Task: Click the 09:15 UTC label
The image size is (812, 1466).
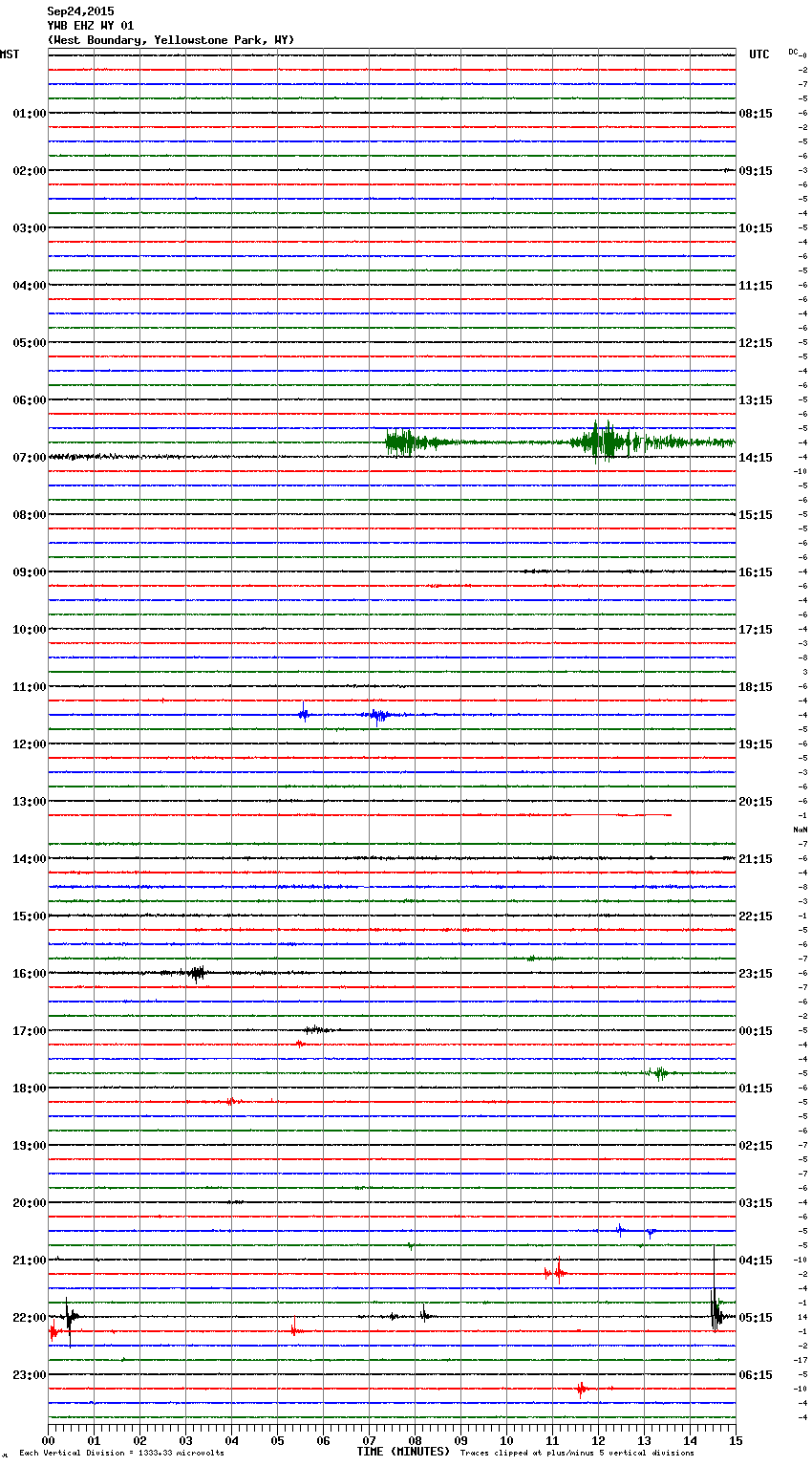Action: (x=756, y=171)
